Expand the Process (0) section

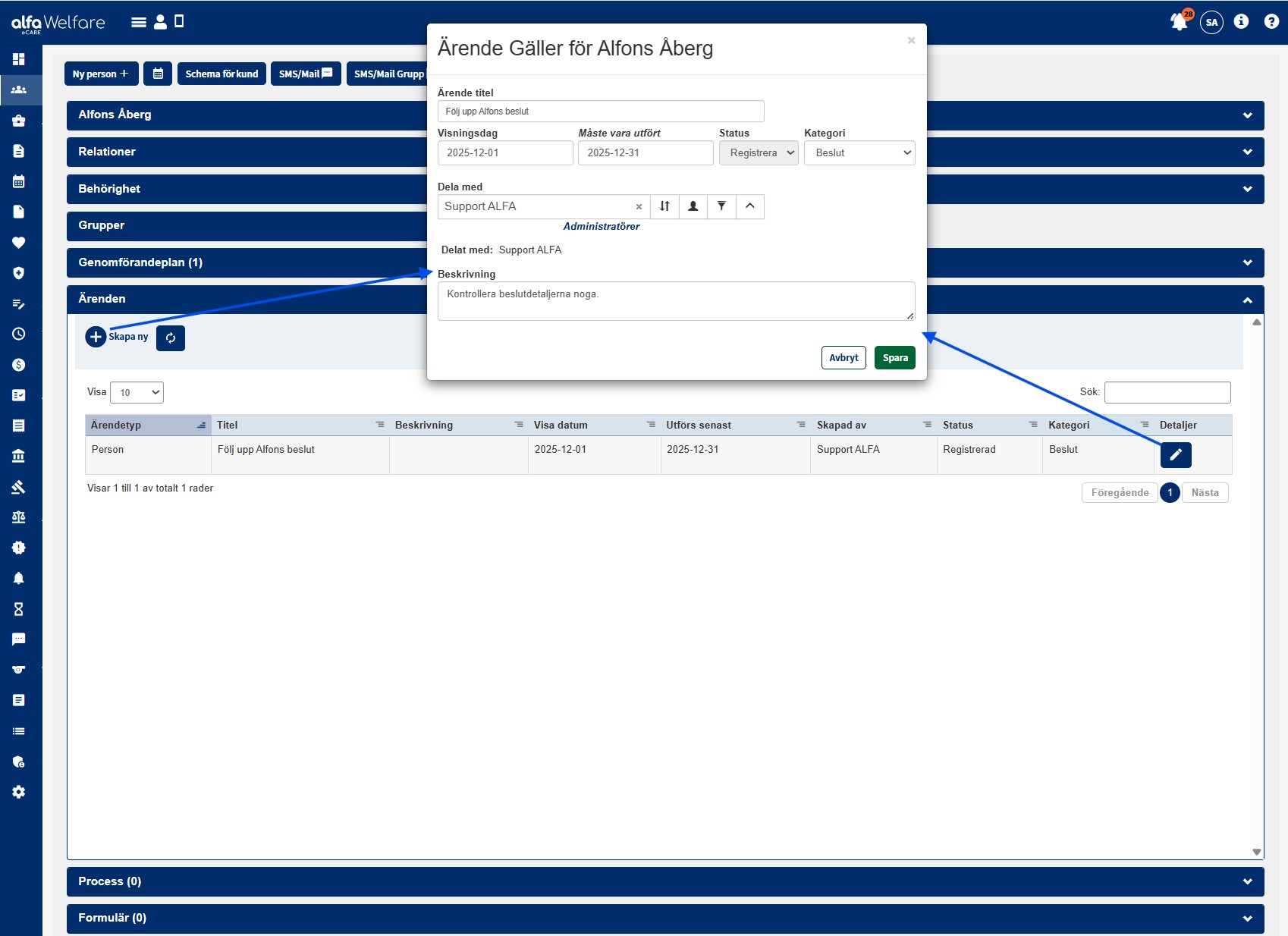[665, 881]
